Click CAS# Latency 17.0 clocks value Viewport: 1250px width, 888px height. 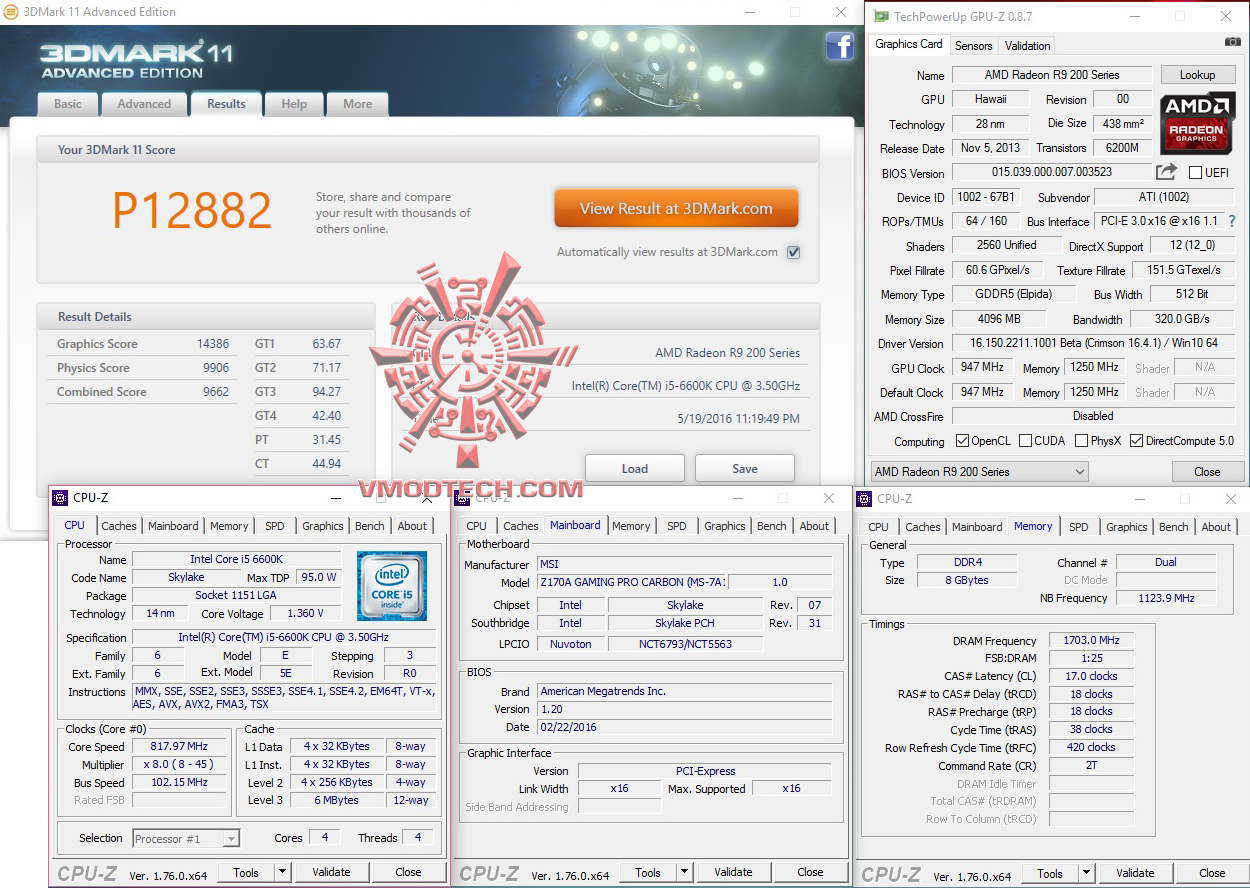(1091, 677)
